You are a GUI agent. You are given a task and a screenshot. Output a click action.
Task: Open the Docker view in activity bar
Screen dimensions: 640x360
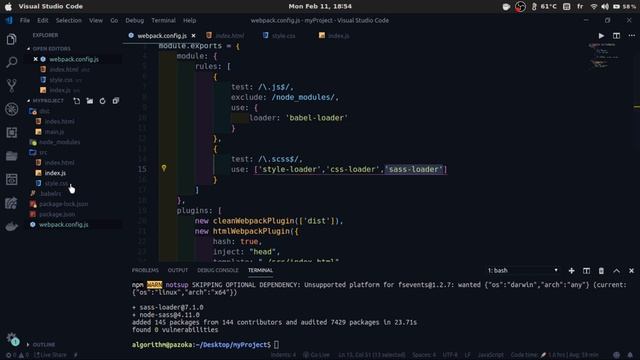[x=11, y=226]
